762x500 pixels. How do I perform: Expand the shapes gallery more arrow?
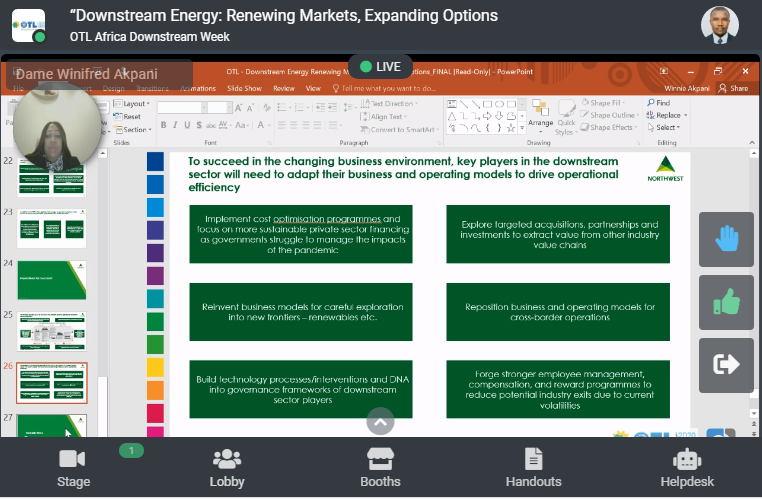coord(522,128)
